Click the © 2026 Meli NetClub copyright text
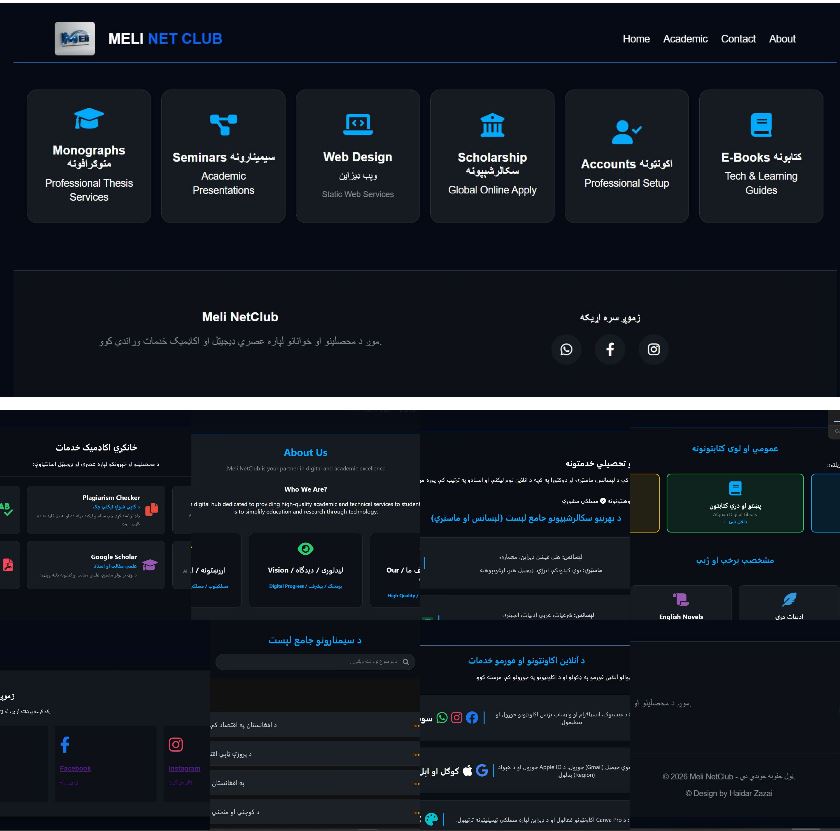The height and width of the screenshot is (831, 840). tap(729, 776)
